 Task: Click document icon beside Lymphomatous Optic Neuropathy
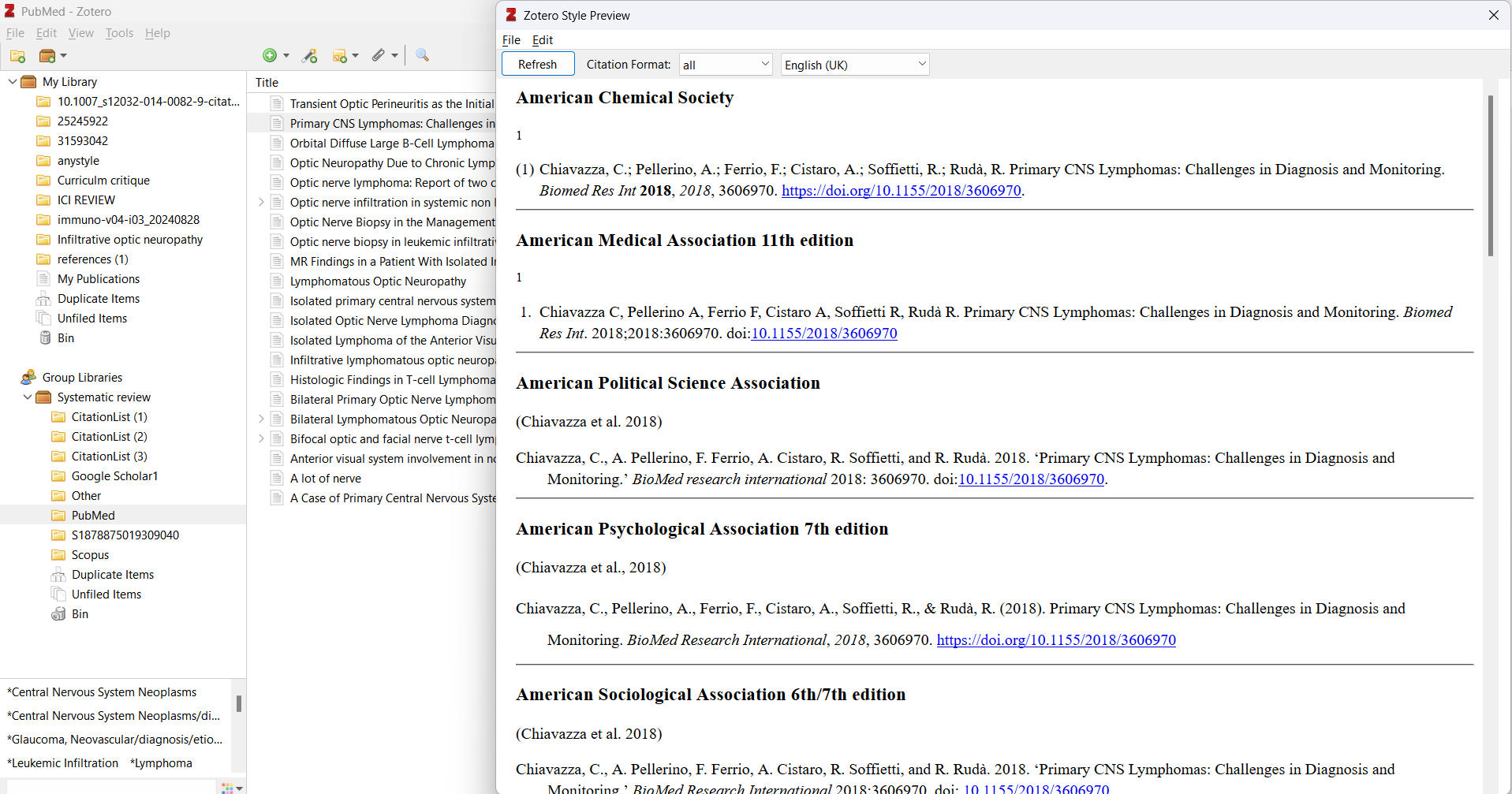[x=277, y=281]
